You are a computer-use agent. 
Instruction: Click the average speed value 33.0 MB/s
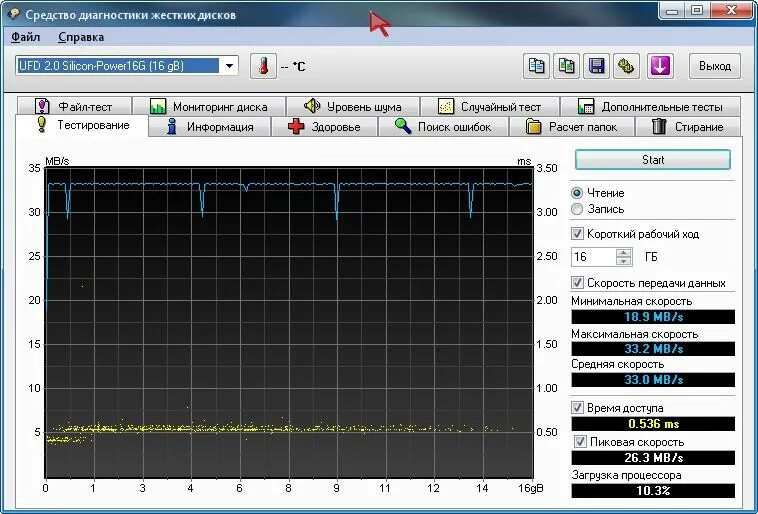653,380
